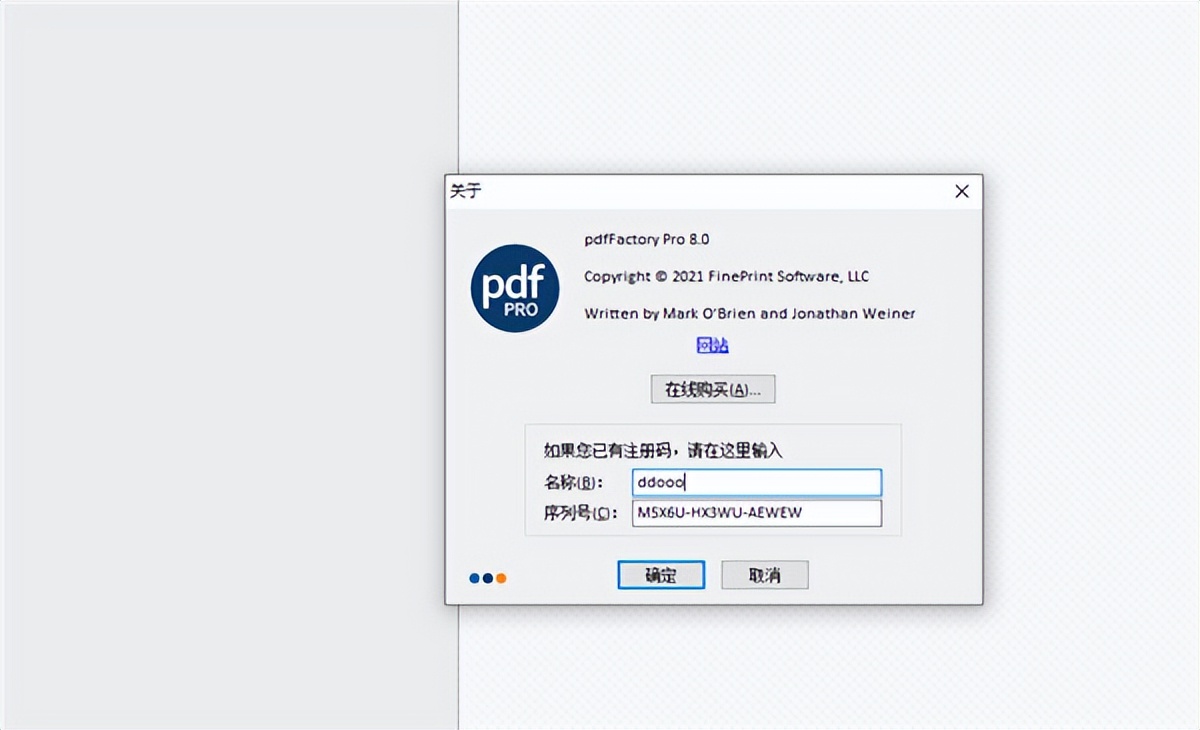This screenshot has height=730, width=1200.
Task: Click inside the 名称 name field
Action: [760, 482]
